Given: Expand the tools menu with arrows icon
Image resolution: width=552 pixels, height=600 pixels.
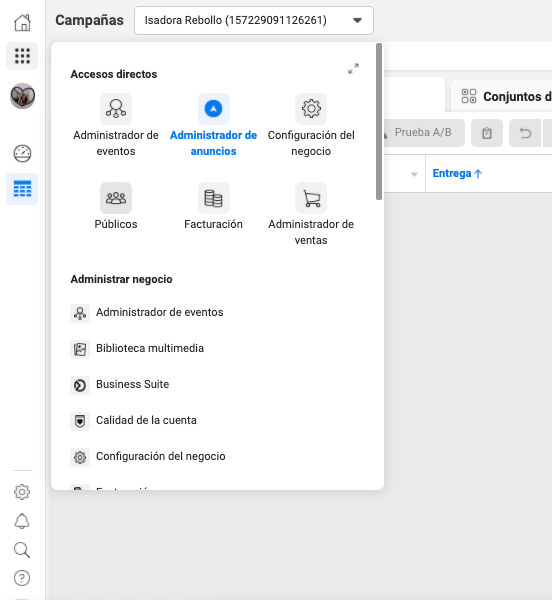Looking at the screenshot, I should [x=353, y=68].
